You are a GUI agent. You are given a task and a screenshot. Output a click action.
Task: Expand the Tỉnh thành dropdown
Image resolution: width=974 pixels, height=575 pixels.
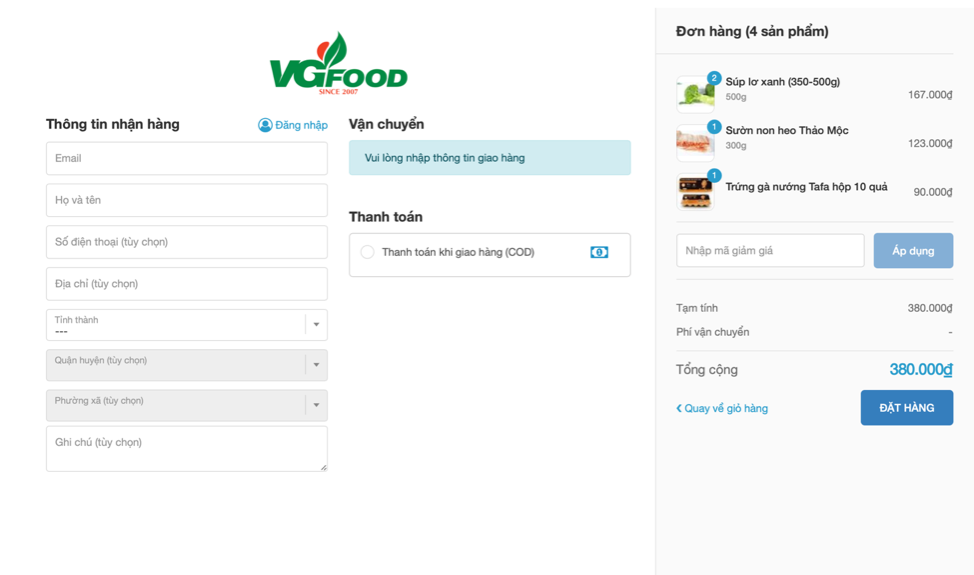coord(316,324)
